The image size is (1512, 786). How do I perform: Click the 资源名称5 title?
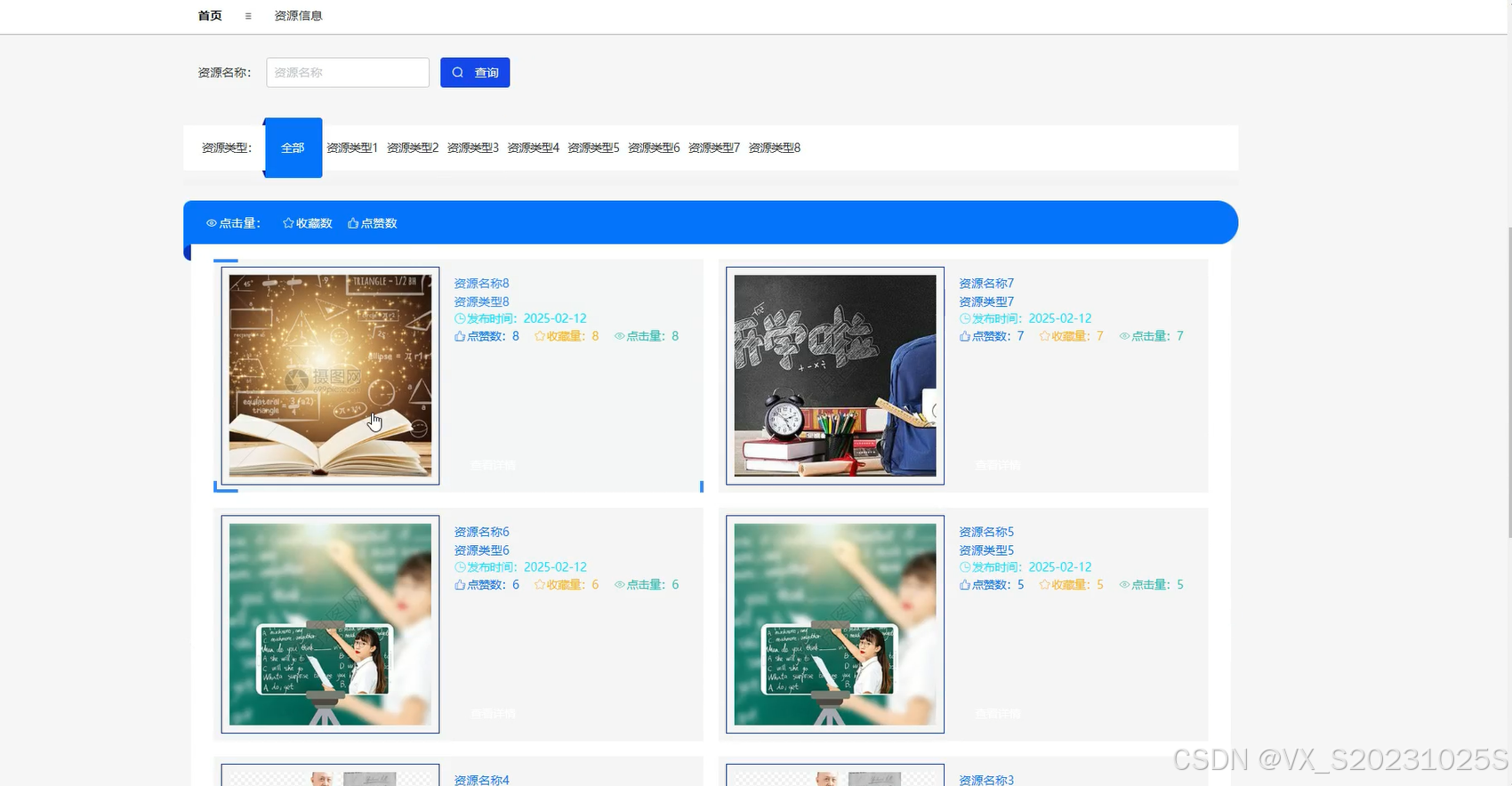[x=986, y=532]
